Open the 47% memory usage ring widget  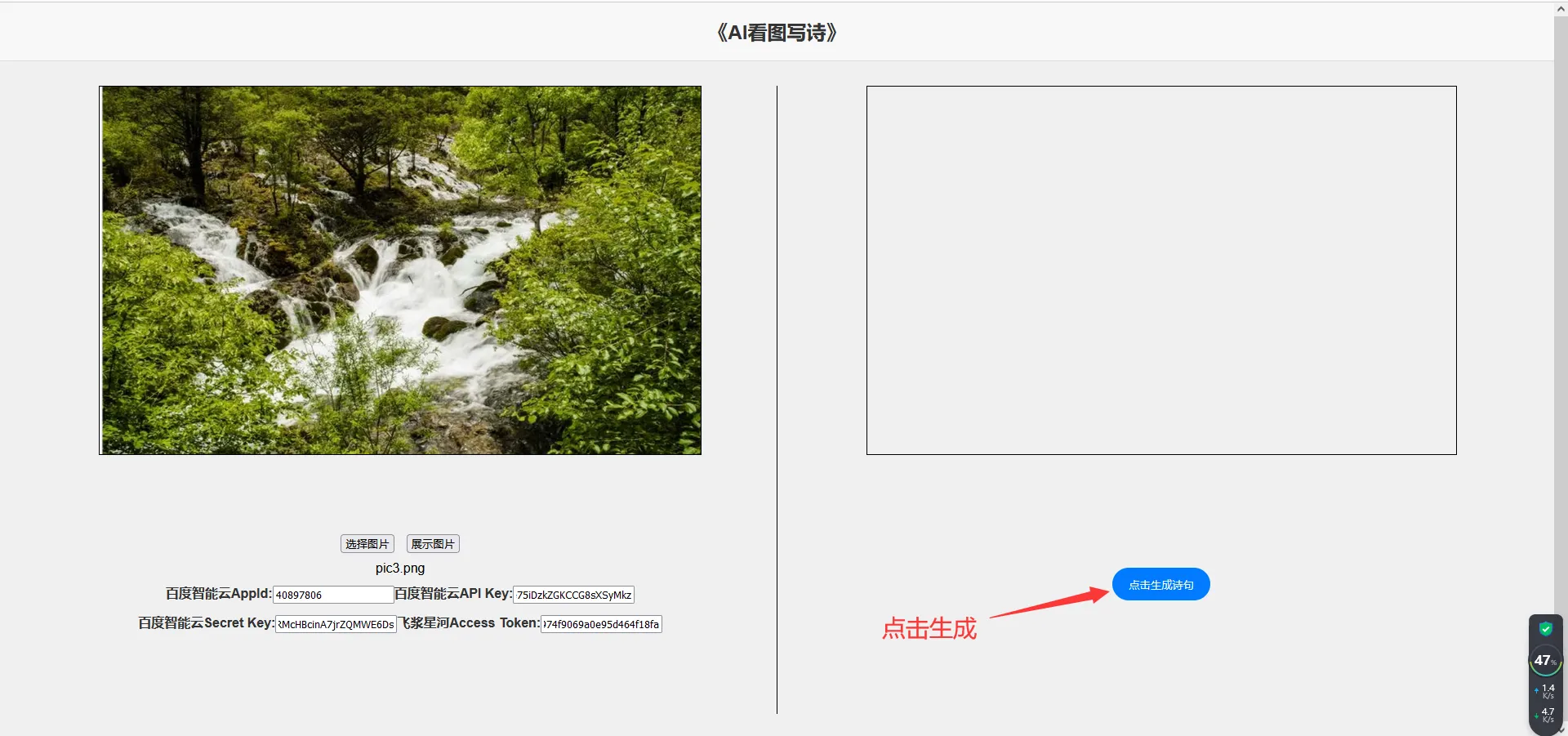(x=1544, y=661)
